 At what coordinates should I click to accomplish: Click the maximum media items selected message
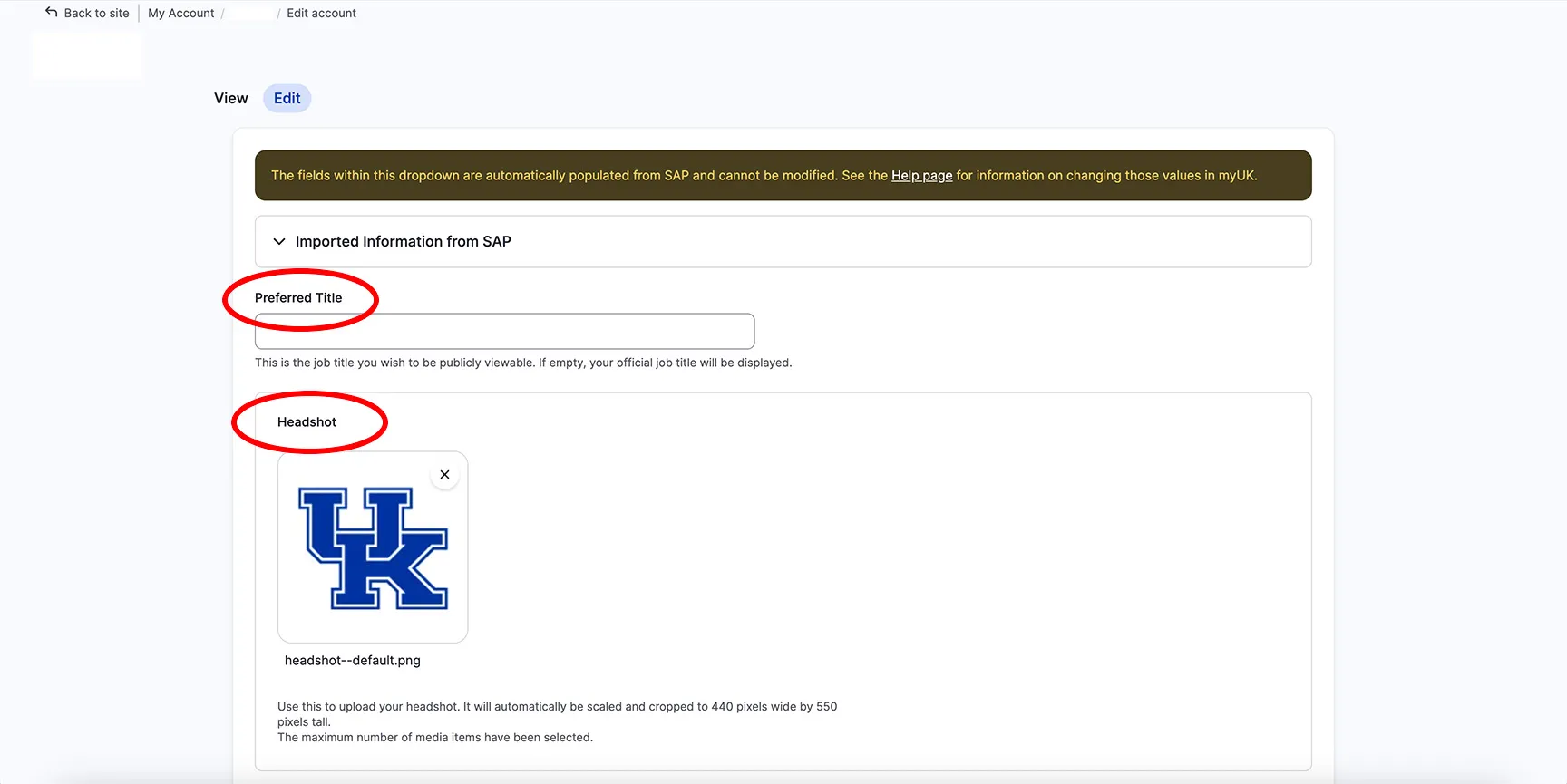[x=435, y=738]
